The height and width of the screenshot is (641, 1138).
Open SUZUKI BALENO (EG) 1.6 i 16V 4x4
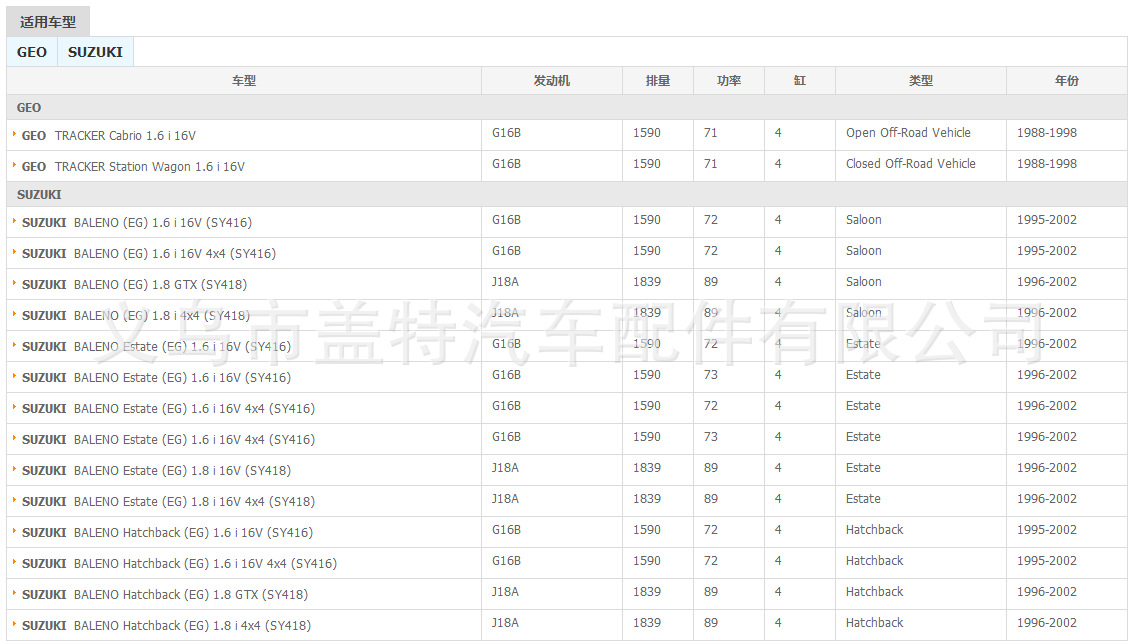(x=149, y=254)
